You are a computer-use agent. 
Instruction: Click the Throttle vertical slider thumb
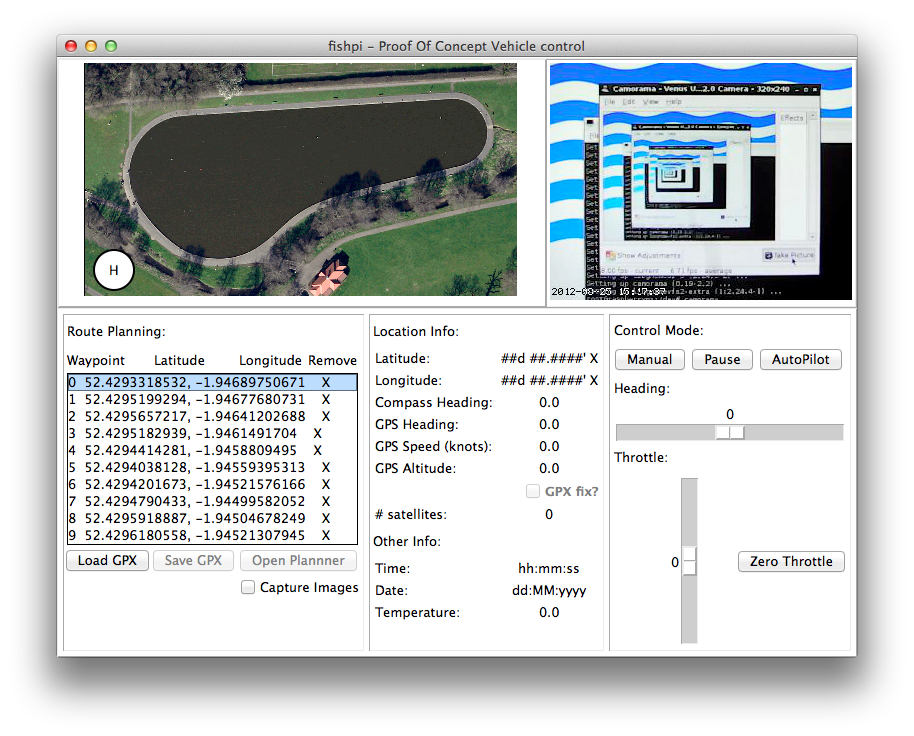pos(690,561)
